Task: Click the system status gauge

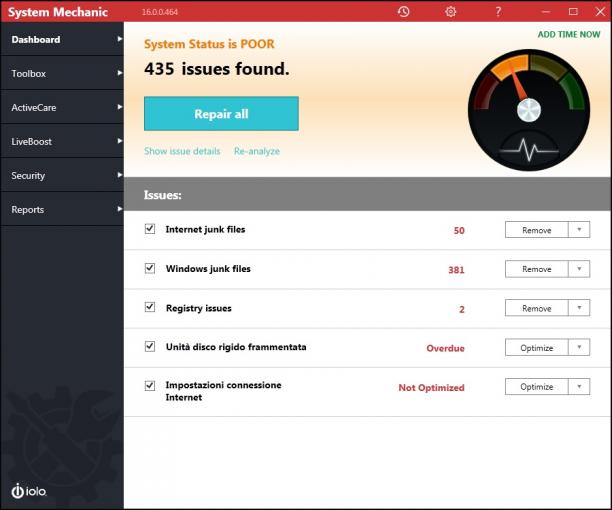Action: point(529,110)
